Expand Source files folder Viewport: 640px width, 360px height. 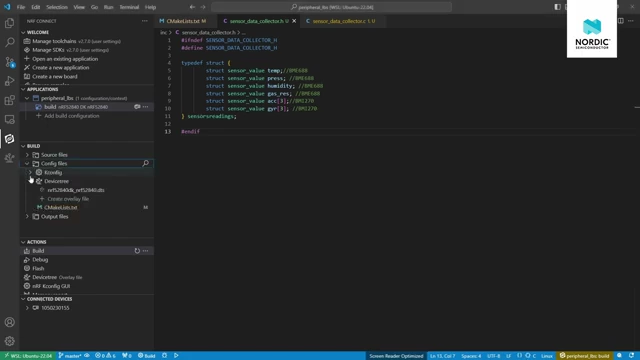coord(27,155)
